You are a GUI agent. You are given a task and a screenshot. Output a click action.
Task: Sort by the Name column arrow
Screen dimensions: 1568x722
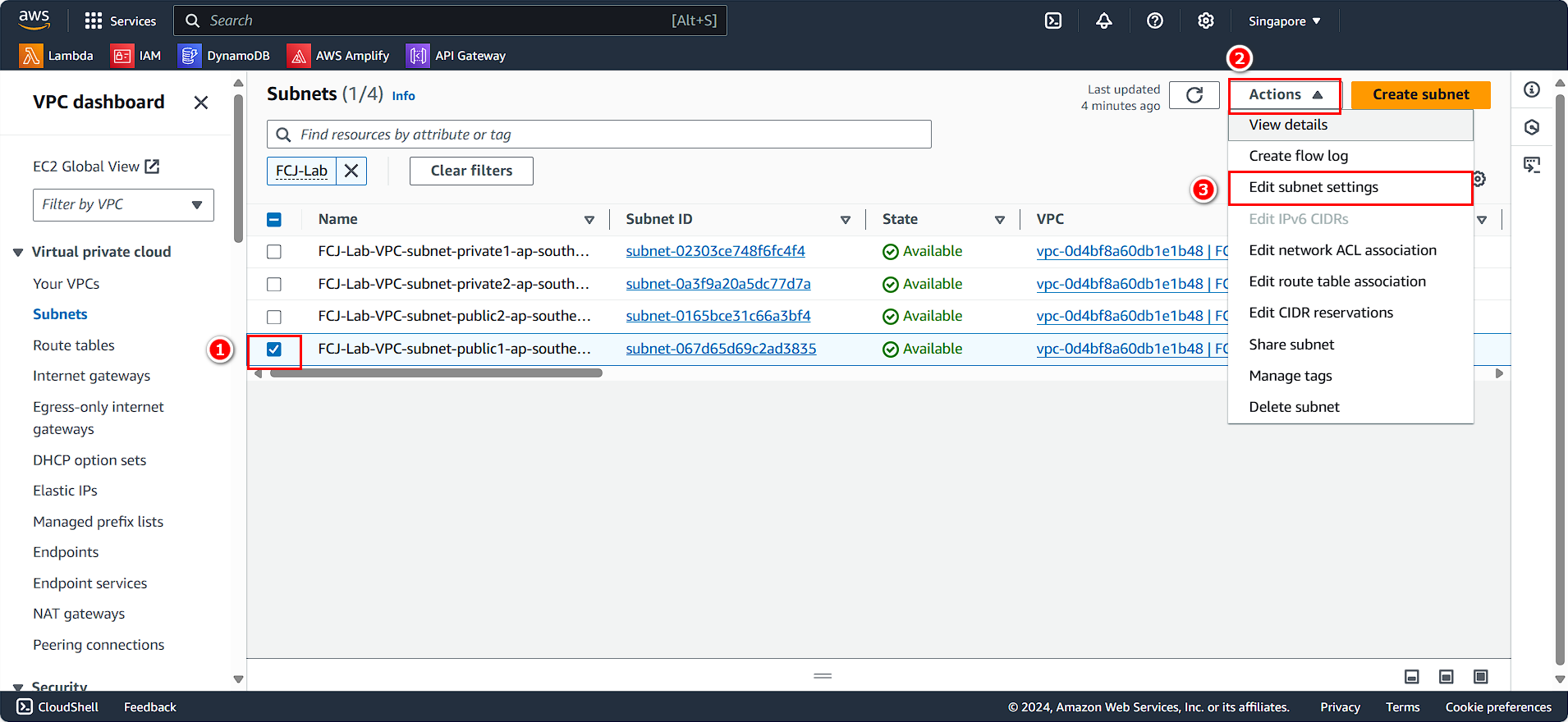589,220
